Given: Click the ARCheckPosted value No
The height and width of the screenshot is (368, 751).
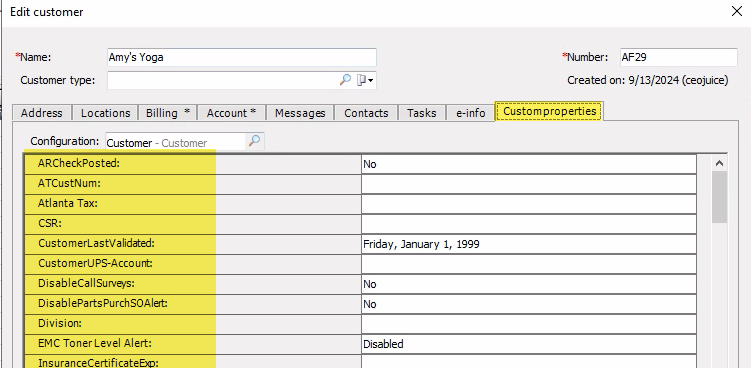Looking at the screenshot, I should tap(529, 164).
